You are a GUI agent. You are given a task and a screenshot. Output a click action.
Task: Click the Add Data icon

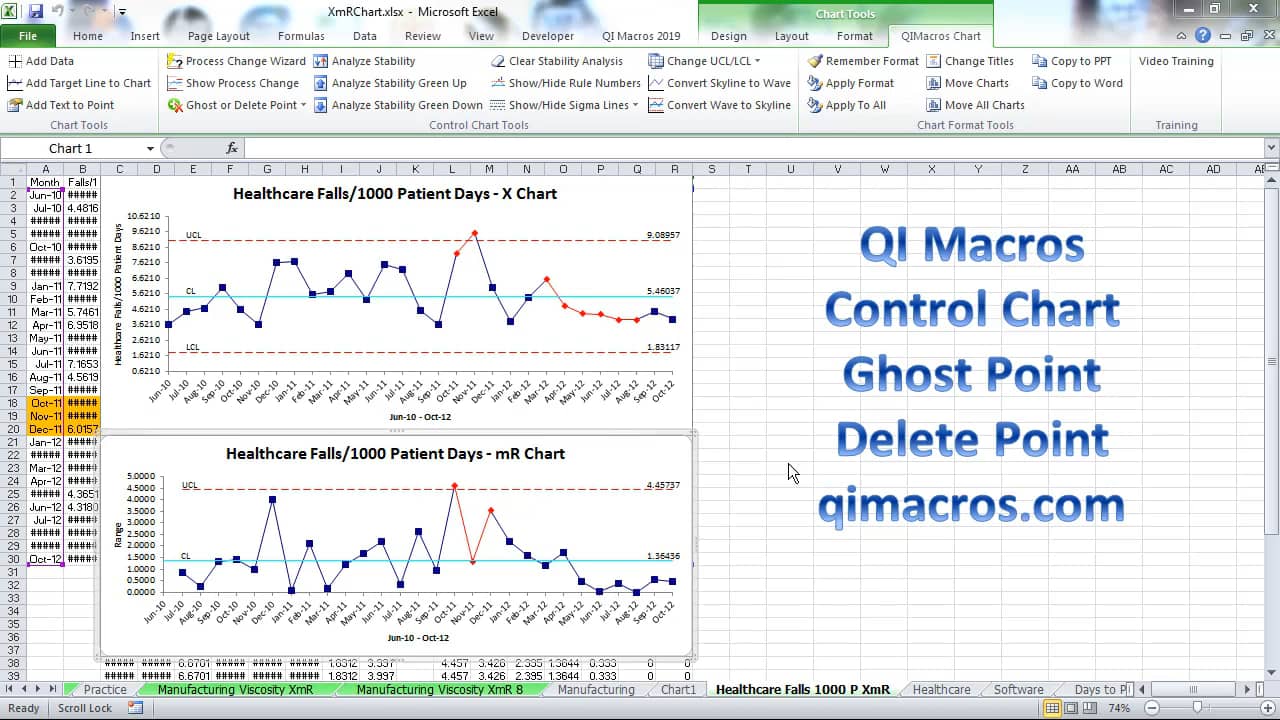tap(15, 61)
